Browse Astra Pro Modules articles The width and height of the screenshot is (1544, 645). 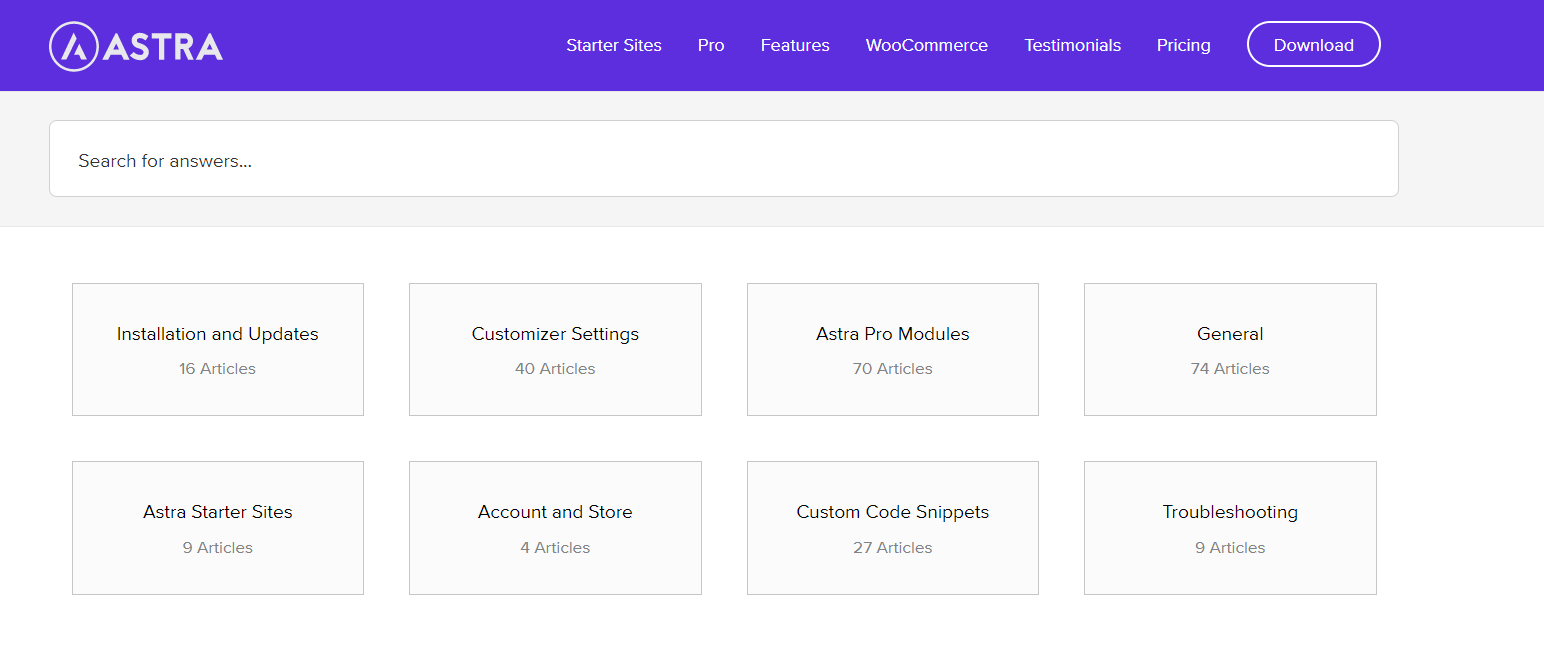tap(893, 349)
